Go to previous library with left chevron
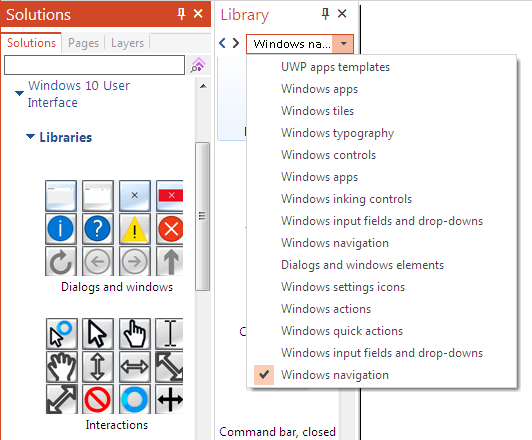The height and width of the screenshot is (440, 532). click(x=223, y=43)
